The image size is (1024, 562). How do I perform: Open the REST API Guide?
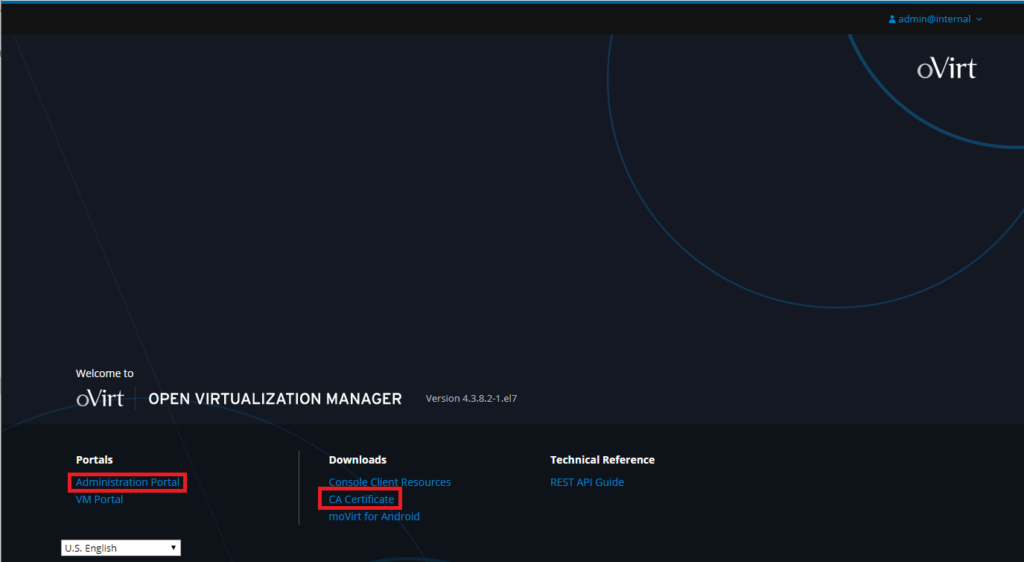[586, 482]
